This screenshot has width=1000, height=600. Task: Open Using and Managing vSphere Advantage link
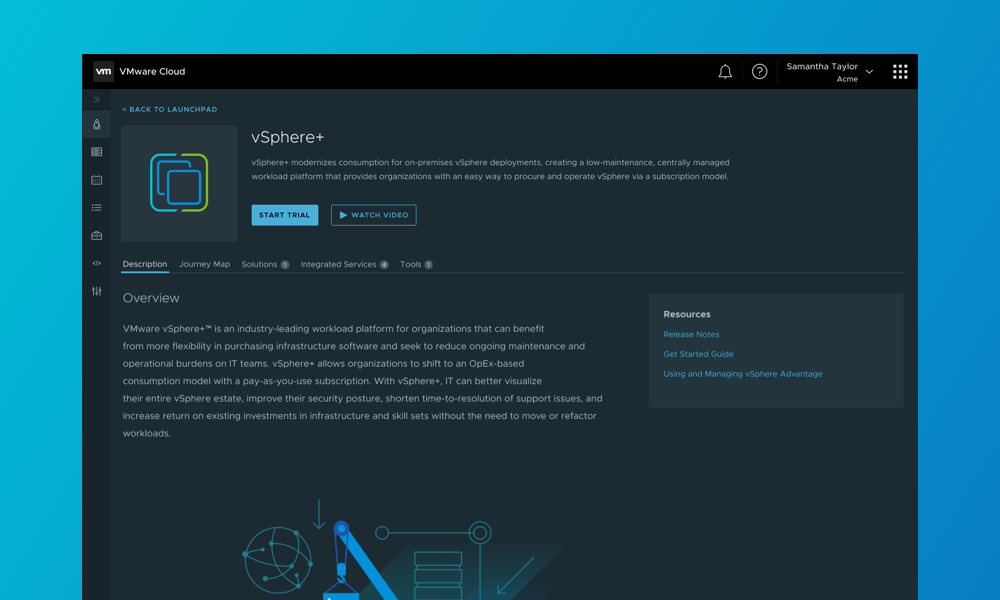pyautogui.click(x=743, y=374)
